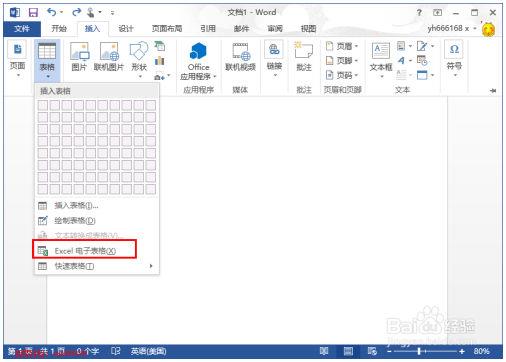This screenshot has height=362, width=506.
Task: Toggle the read mode view in status bar
Action: (324, 351)
